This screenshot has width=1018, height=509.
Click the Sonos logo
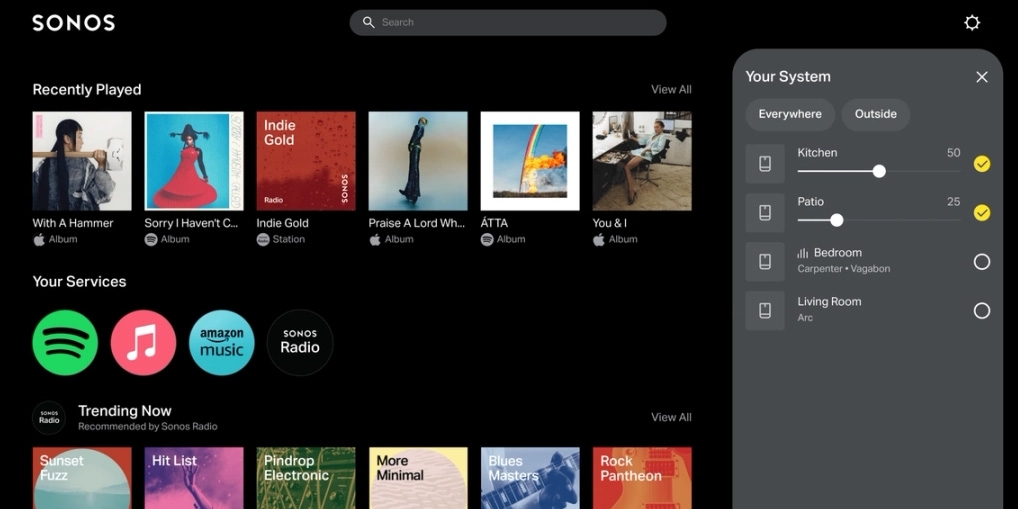pyautogui.click(x=73, y=23)
